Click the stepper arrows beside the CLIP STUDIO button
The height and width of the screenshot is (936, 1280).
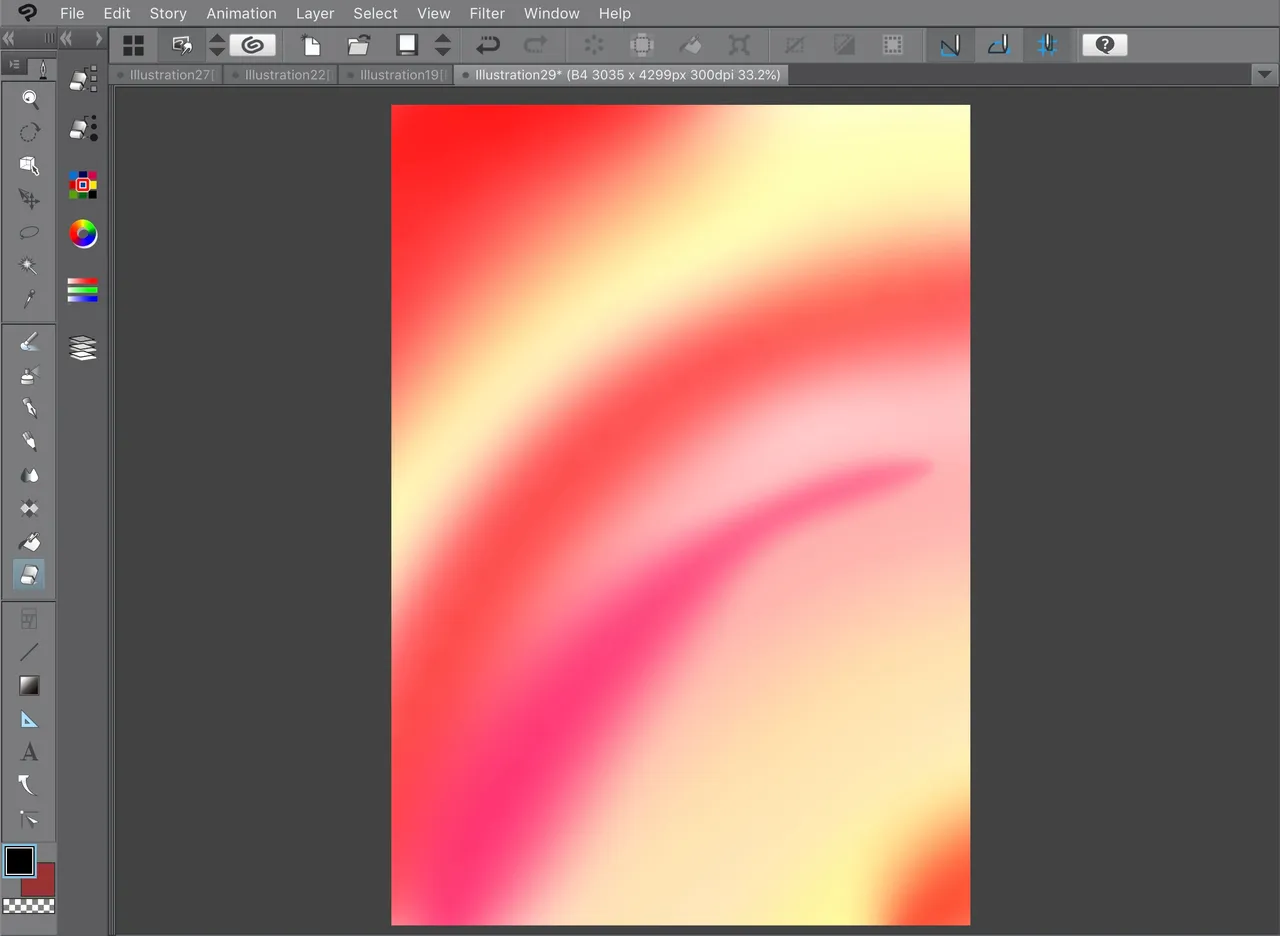[x=217, y=45]
